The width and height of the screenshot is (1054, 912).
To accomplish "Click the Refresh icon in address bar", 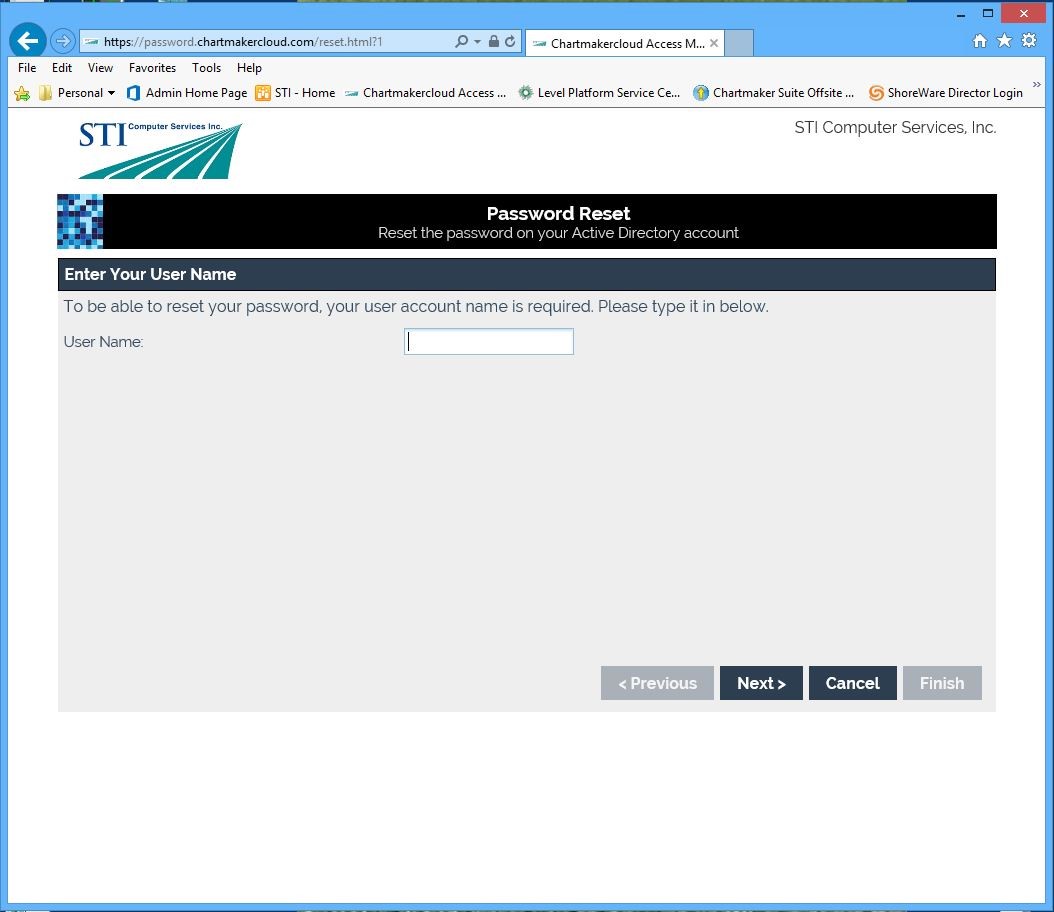I will [510, 42].
